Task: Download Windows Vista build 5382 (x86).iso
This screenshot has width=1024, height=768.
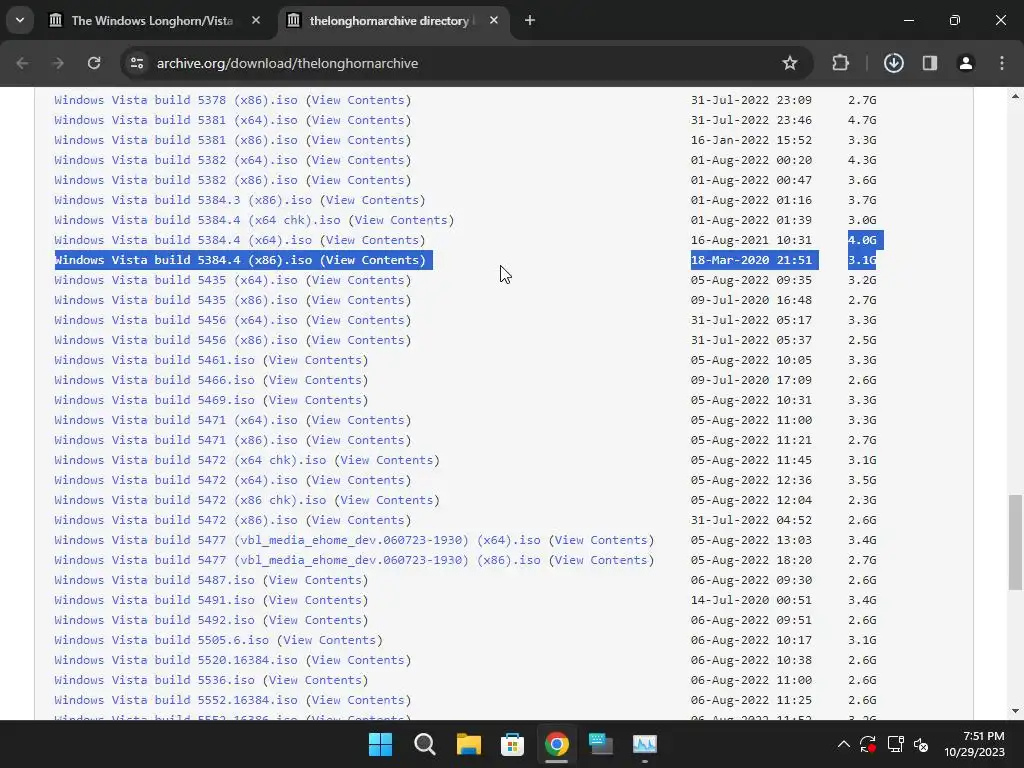Action: 176,180
